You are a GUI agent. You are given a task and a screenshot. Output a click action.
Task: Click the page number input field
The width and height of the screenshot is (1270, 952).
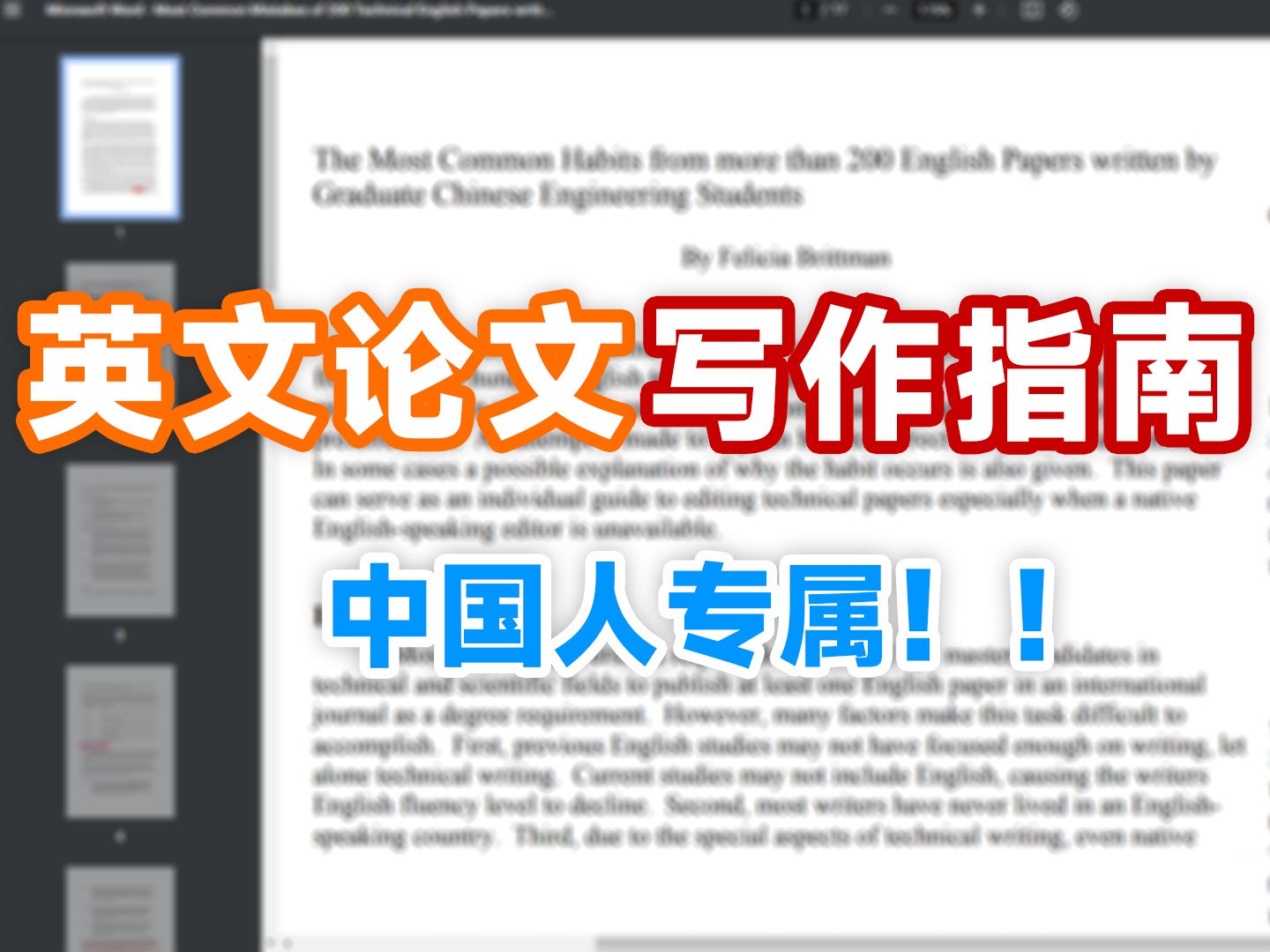coord(806,11)
